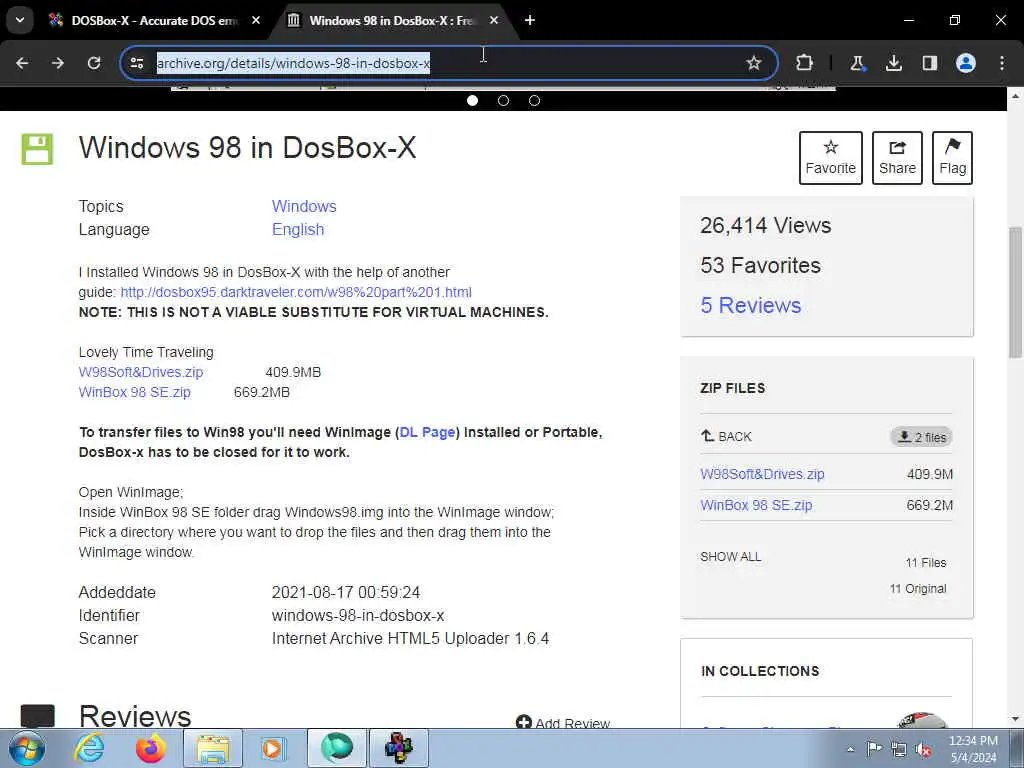Open WinBox 98 SE.zip in ZIP FILES list
The image size is (1024, 768).
(x=756, y=505)
